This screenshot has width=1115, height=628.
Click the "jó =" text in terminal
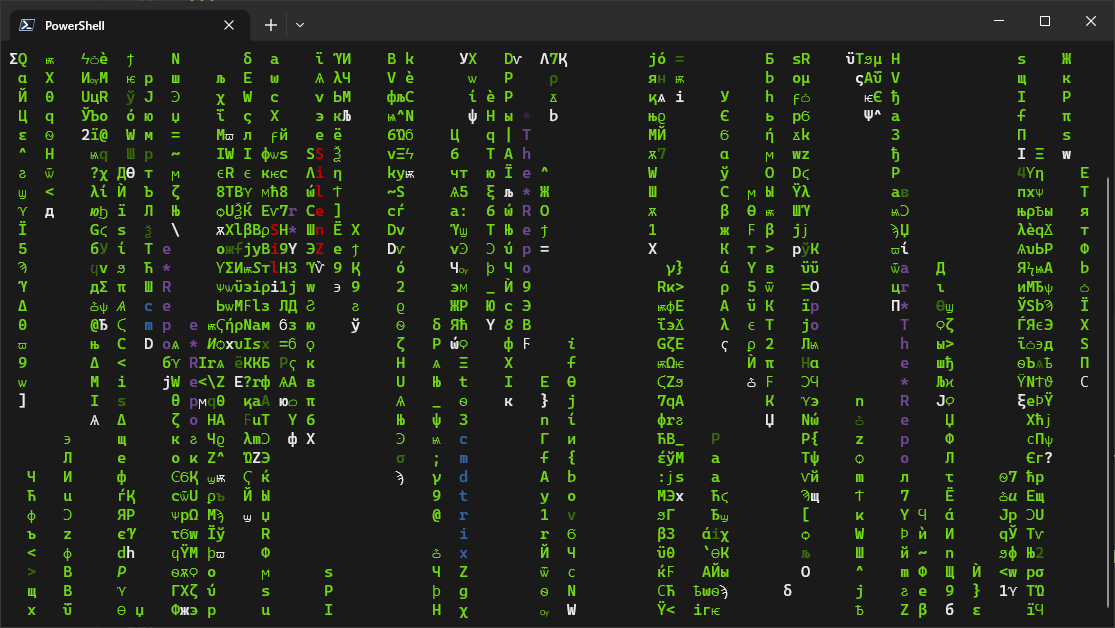[666, 59]
